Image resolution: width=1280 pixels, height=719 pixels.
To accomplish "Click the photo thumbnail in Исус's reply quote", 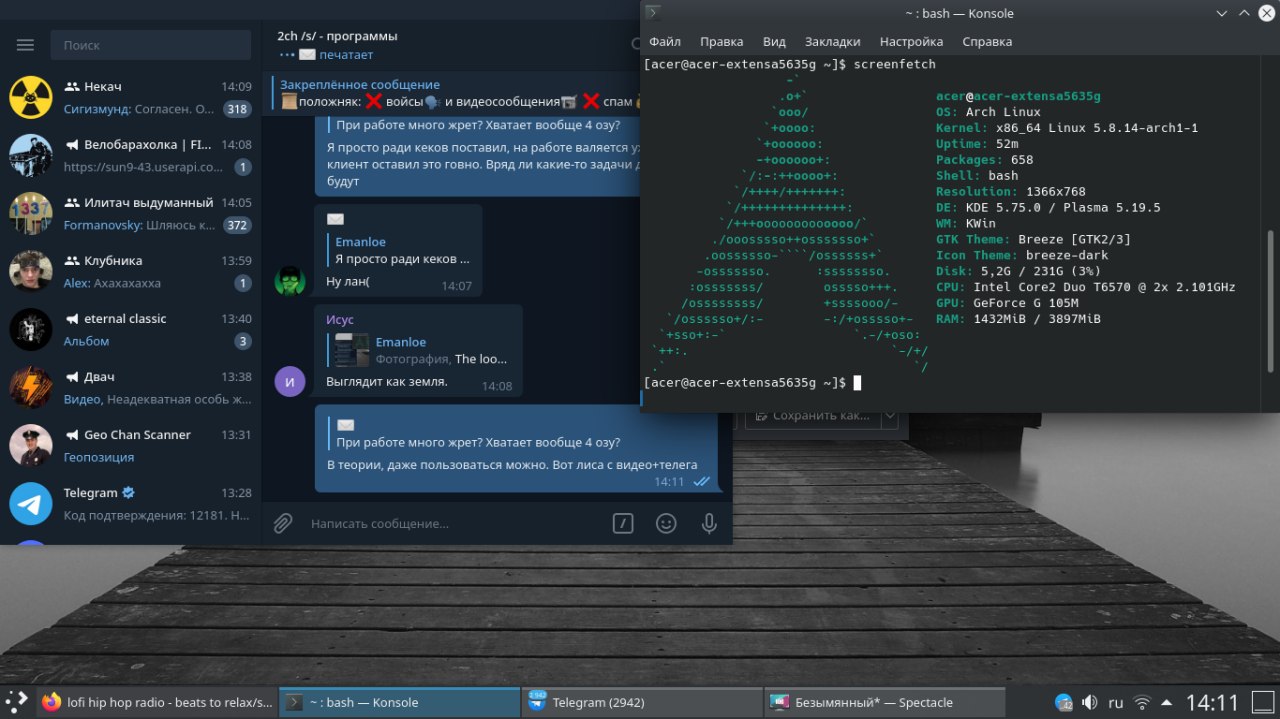I will (351, 350).
